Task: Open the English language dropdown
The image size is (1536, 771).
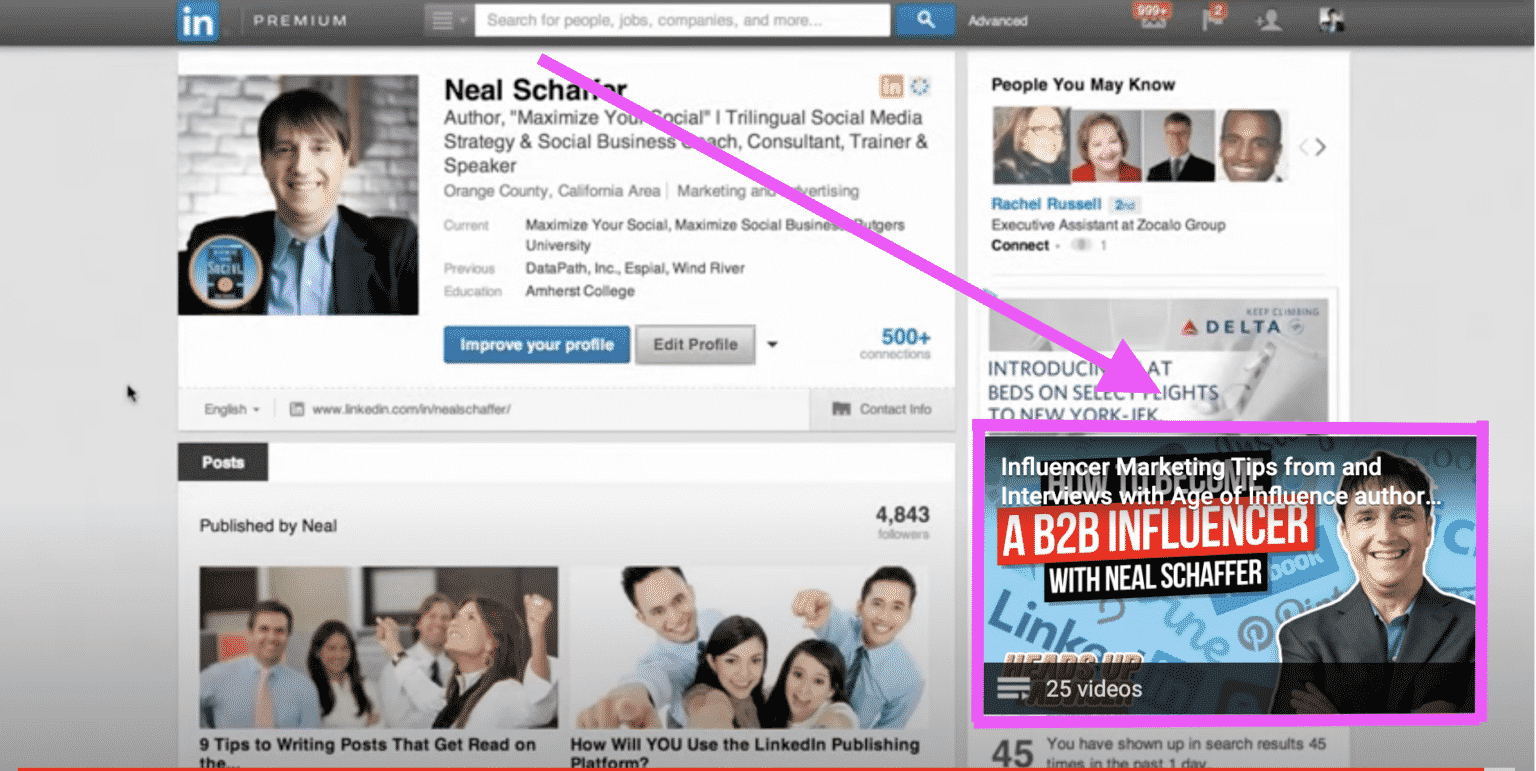Action: click(x=230, y=409)
